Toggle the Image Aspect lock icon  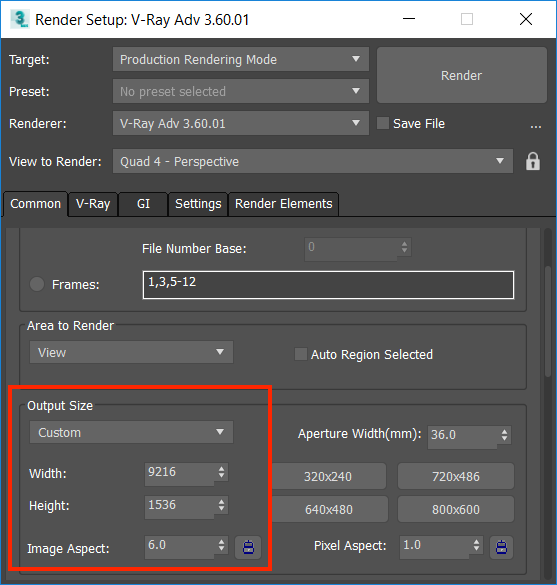(248, 547)
